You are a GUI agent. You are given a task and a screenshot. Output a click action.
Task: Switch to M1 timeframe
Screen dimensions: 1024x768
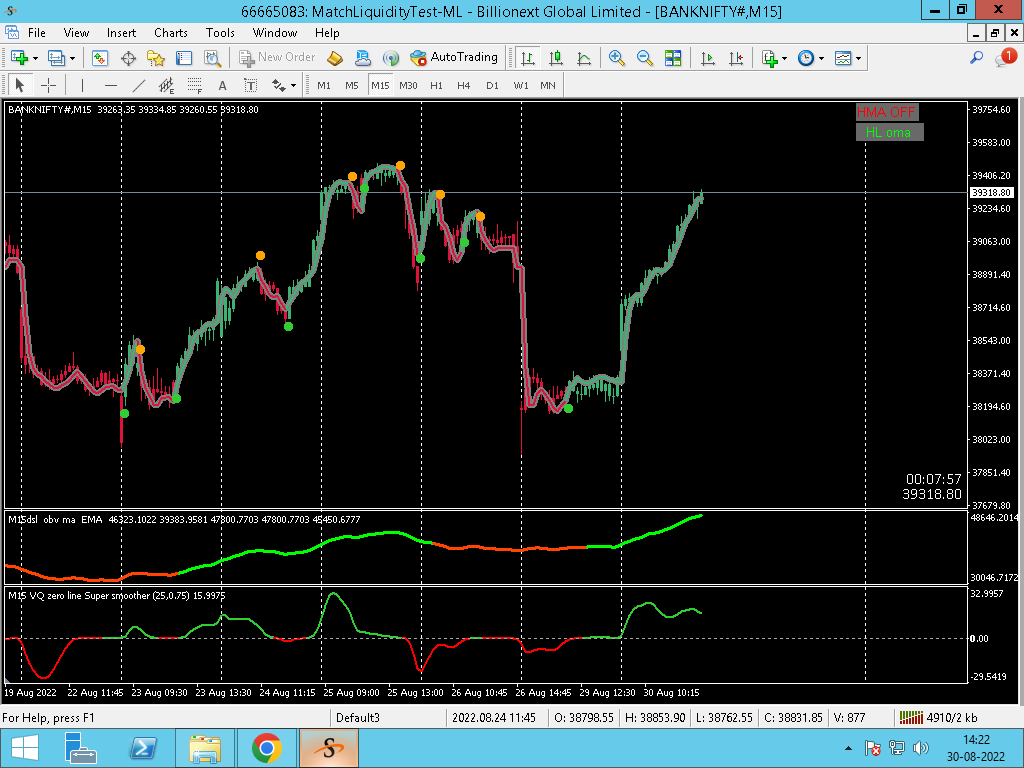tap(324, 86)
